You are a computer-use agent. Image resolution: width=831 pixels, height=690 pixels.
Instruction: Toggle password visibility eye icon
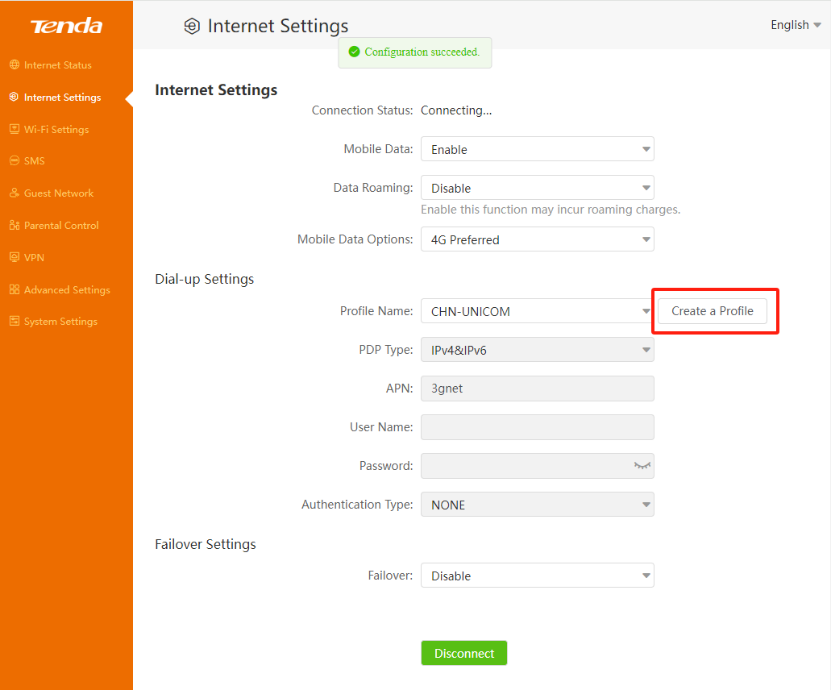coord(642,466)
